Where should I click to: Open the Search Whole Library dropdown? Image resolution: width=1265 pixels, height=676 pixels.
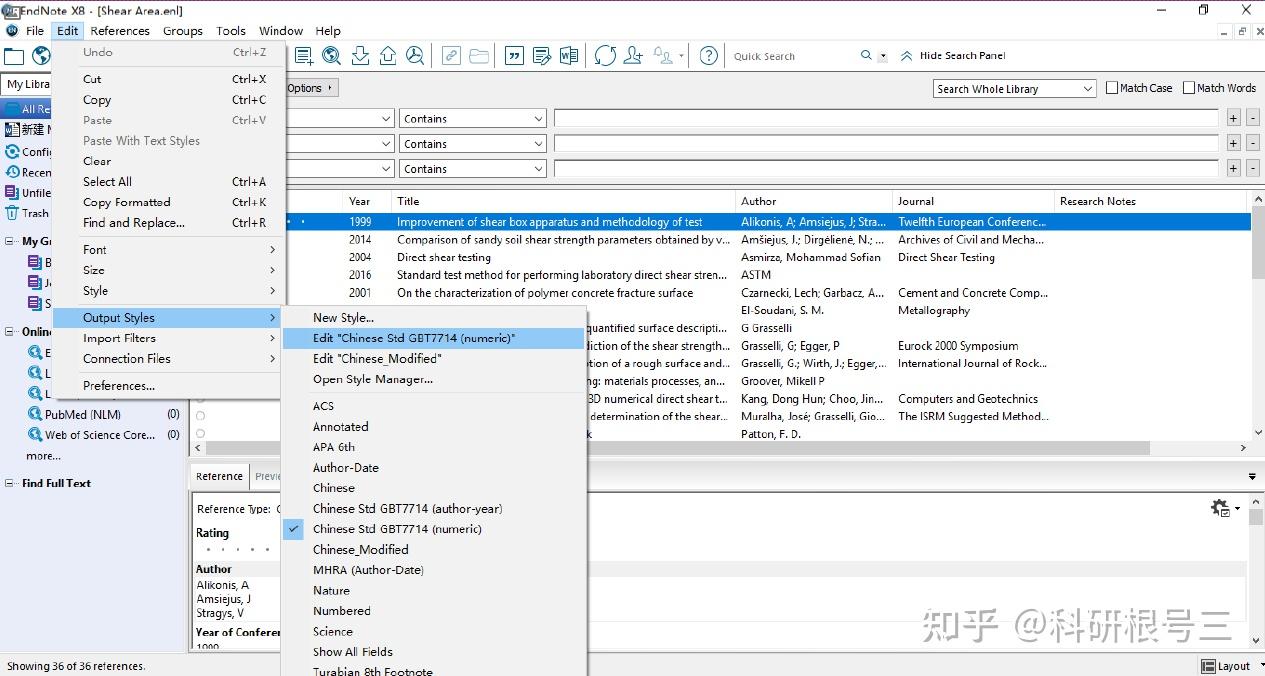1015,89
